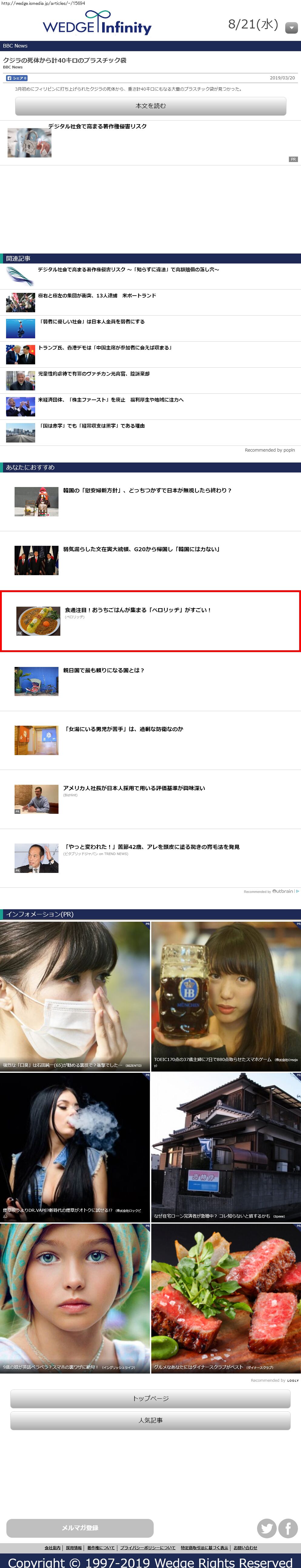Open recommendation アメリカ人社長が日本人採用で用いる評価基準
The width and height of the screenshot is (301, 1568).
pyautogui.click(x=134, y=788)
